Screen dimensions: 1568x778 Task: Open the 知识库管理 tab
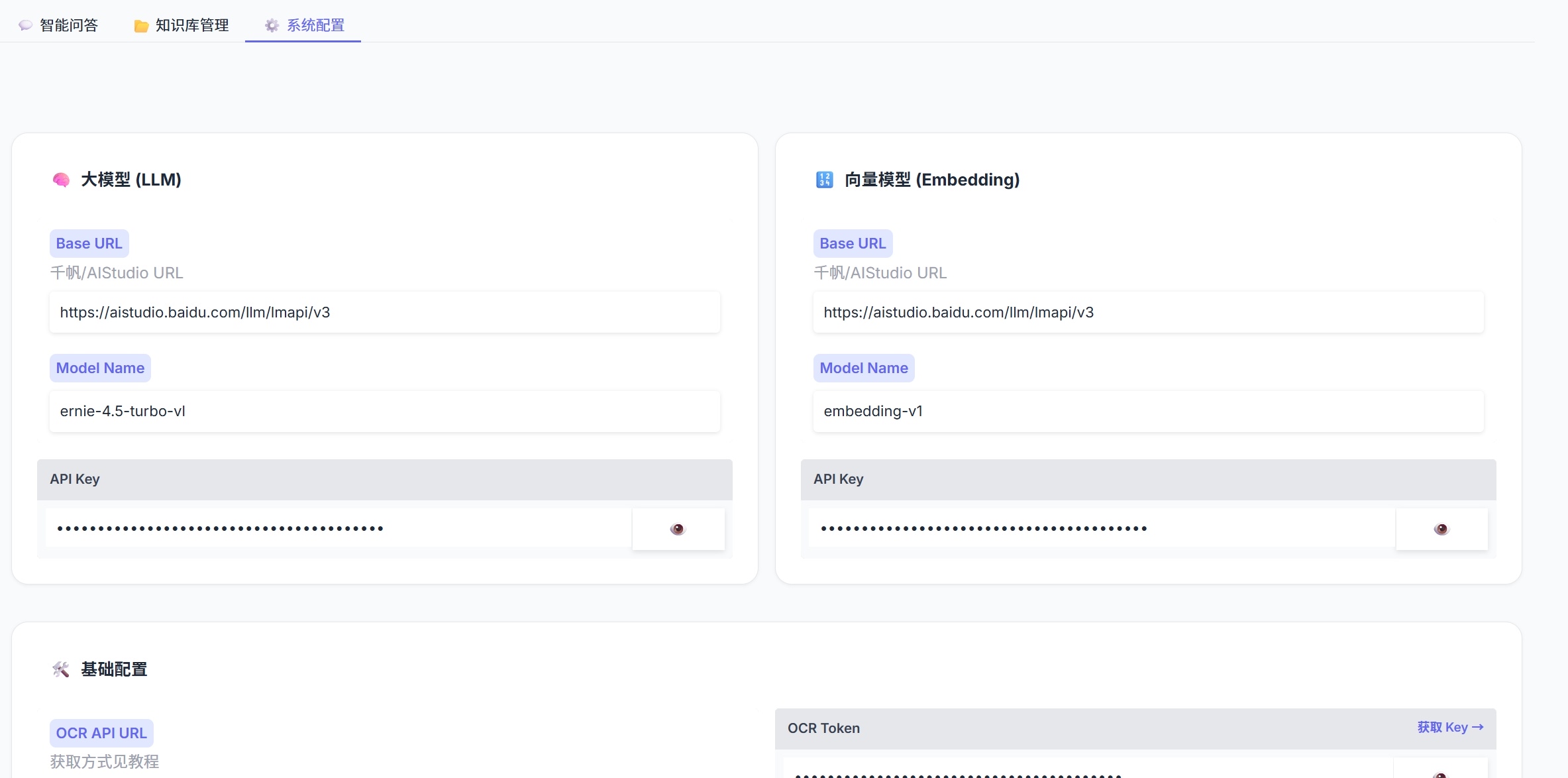click(191, 25)
